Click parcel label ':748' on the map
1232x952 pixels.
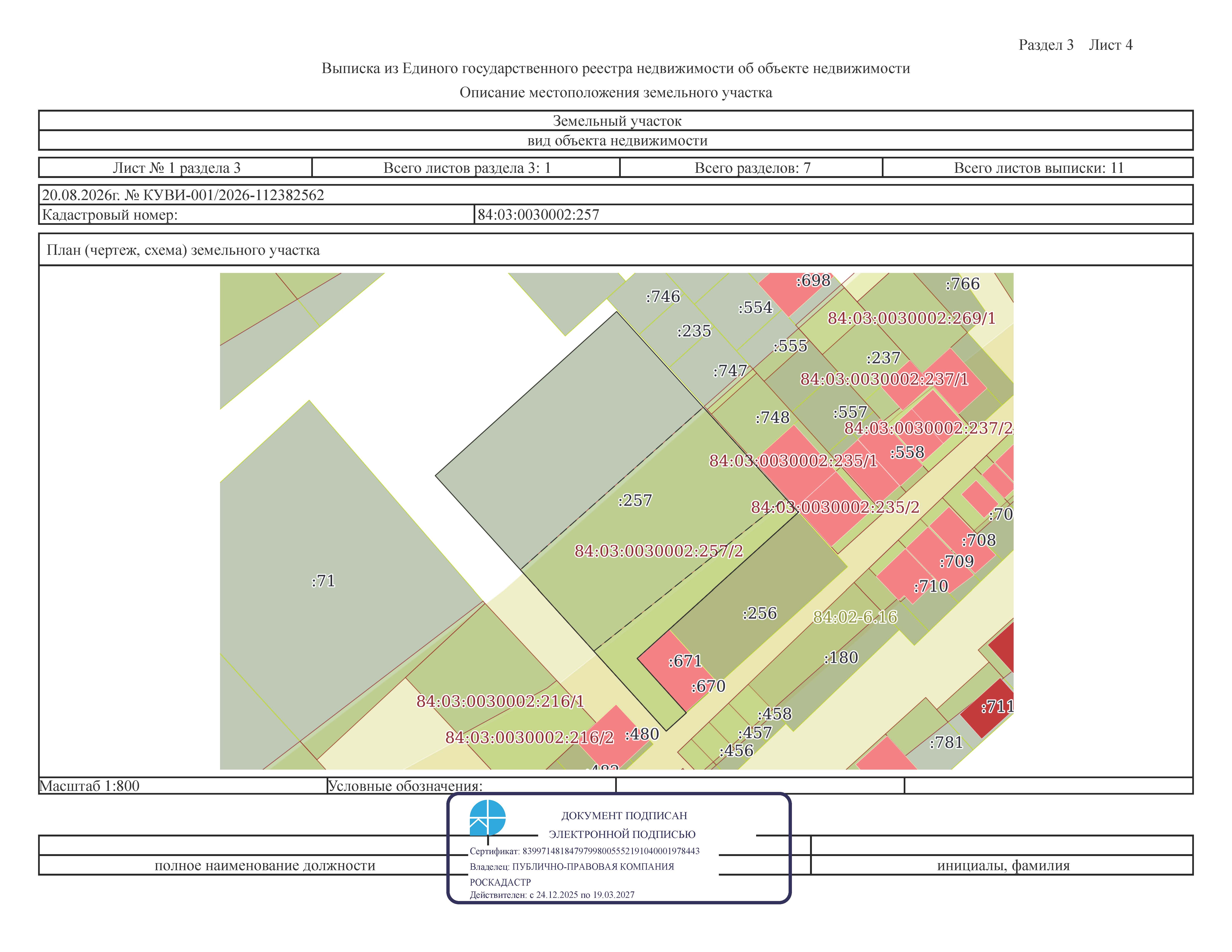(x=772, y=417)
